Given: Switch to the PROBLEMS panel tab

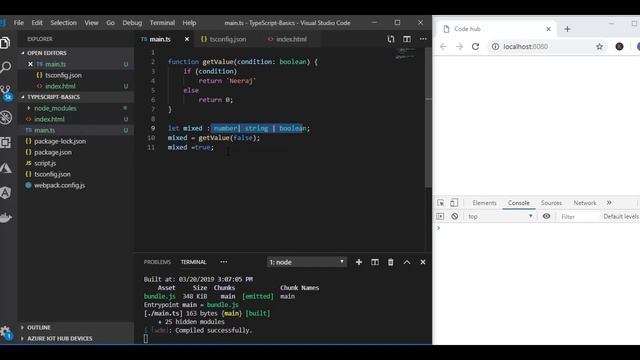Looking at the screenshot, I should [157, 262].
